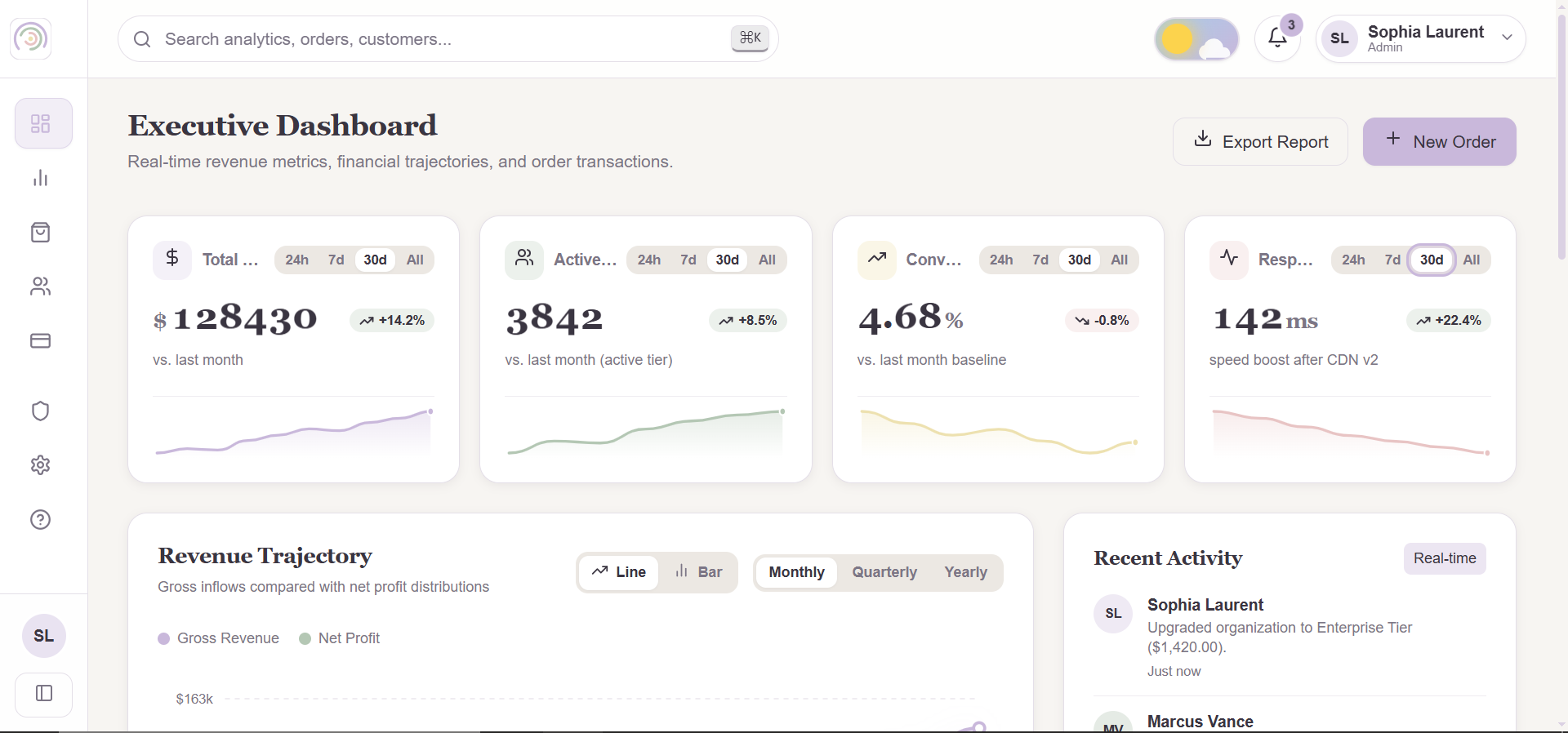
Task: Open the customers people sidebar icon
Action: (x=41, y=287)
